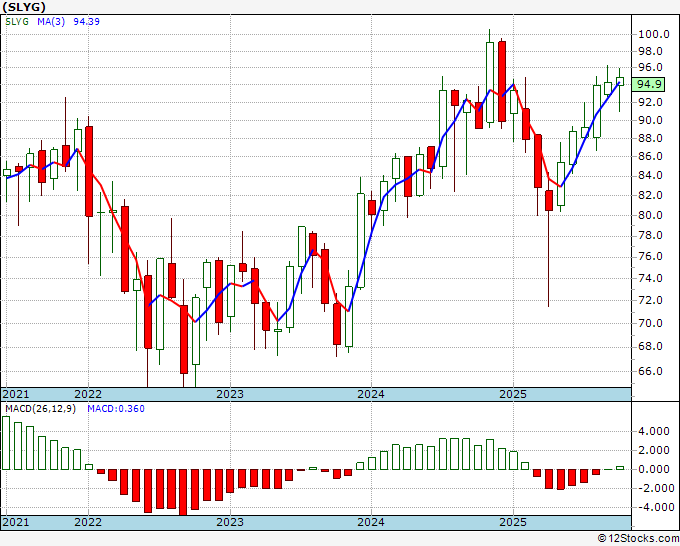Click the highlighted 94.9 current price tag
The image size is (680, 546).
point(648,84)
